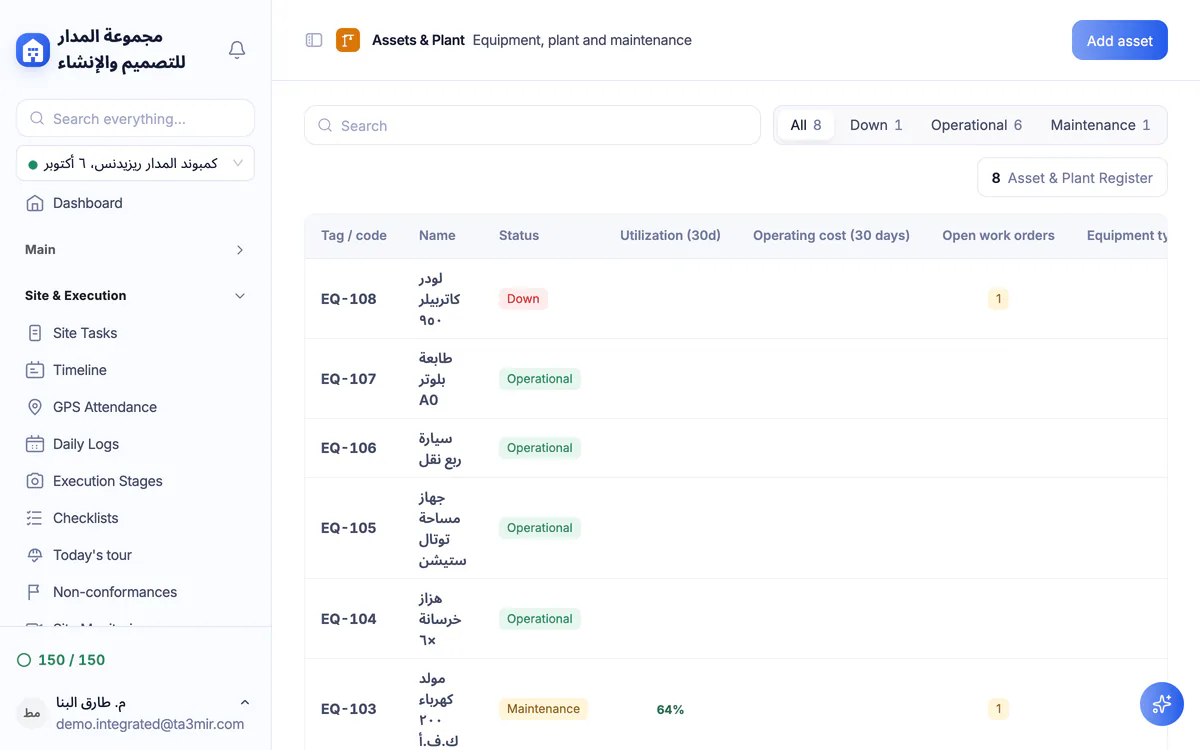Click the orange Assets & Plant crane icon
This screenshot has width=1200, height=750.
[x=348, y=40]
